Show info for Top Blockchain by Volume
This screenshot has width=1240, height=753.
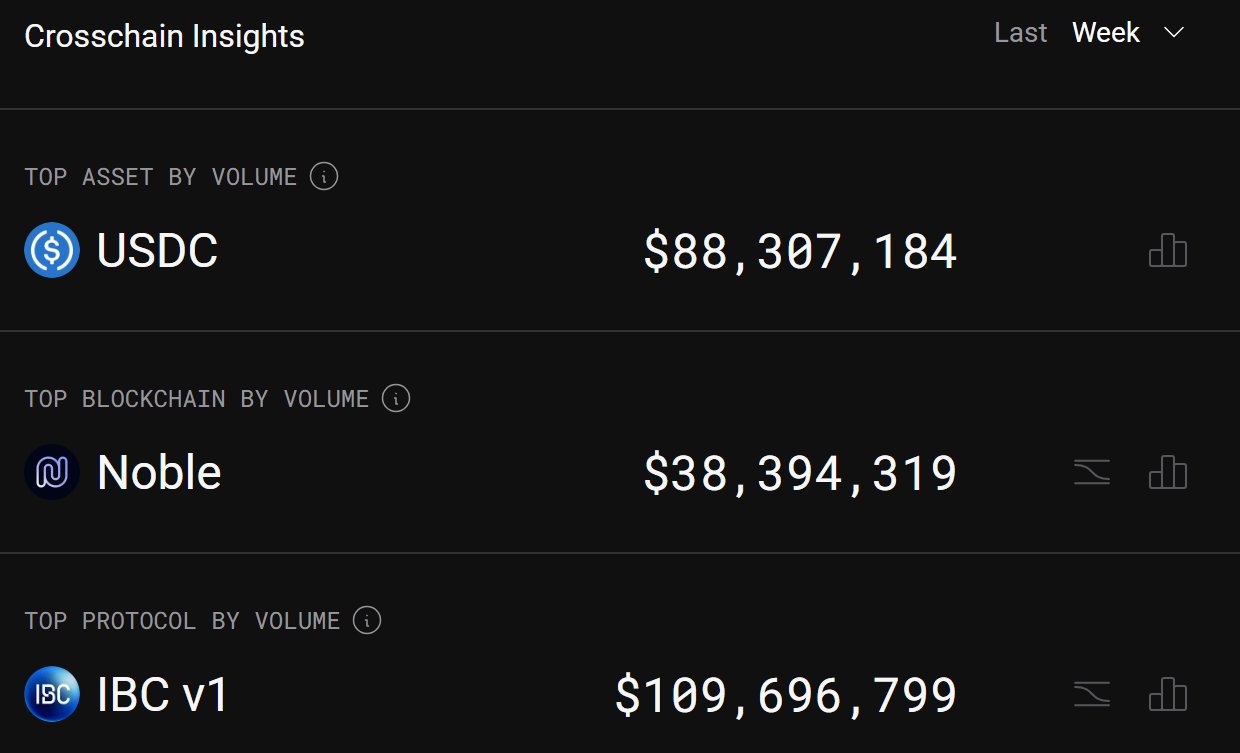click(x=396, y=399)
